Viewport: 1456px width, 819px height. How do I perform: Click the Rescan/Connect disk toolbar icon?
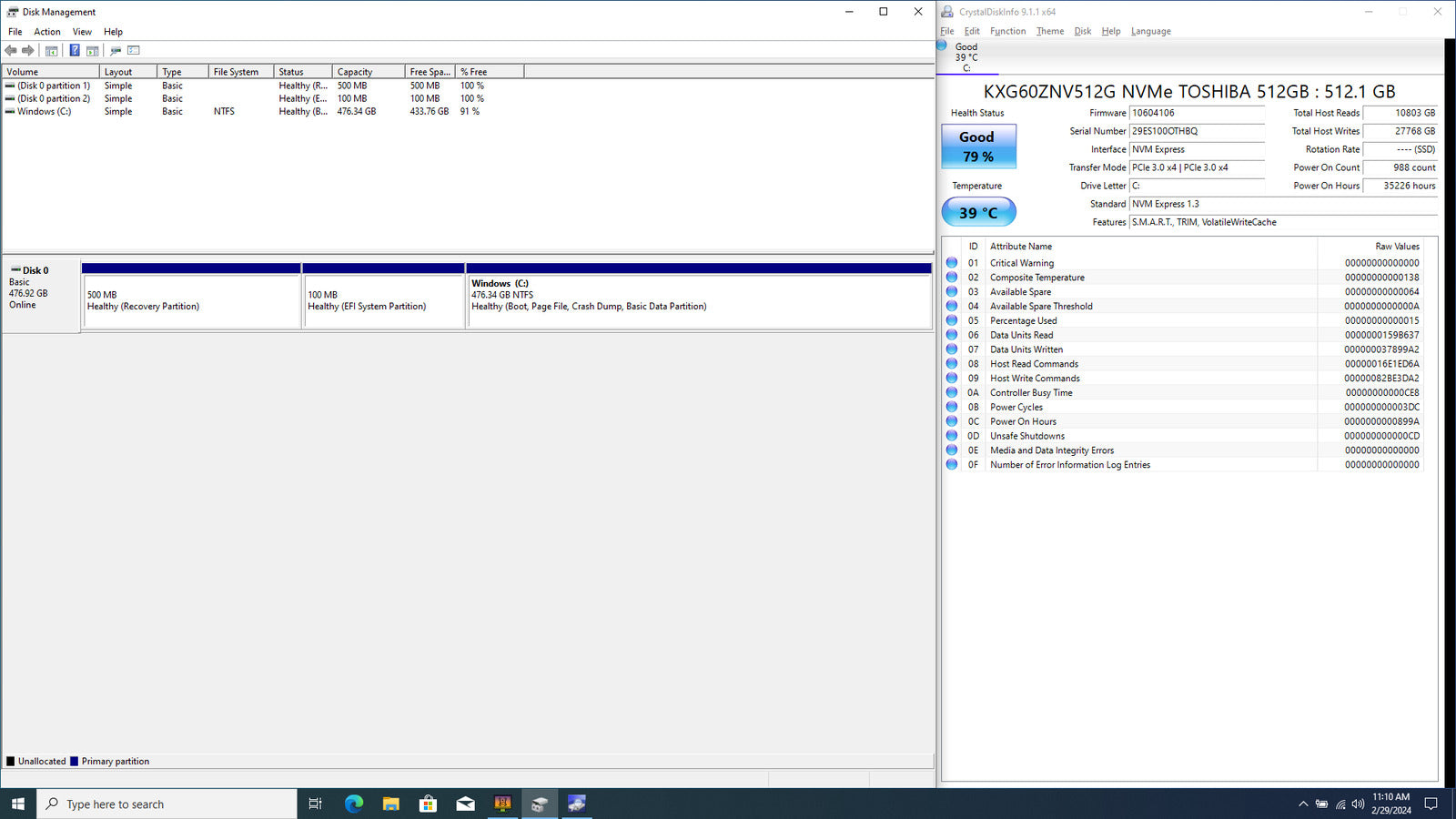pos(116,51)
